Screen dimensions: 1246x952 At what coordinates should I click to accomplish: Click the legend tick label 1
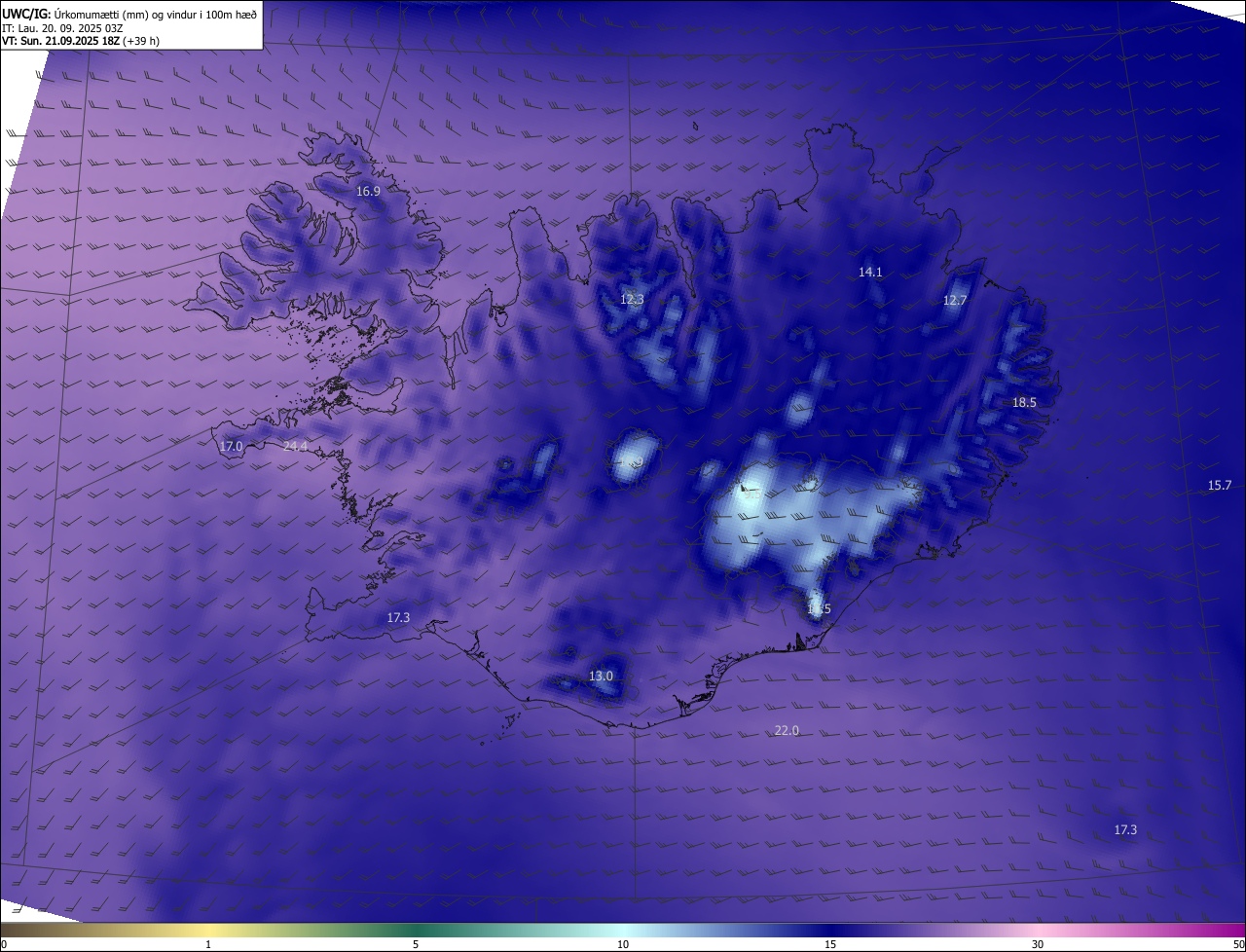tap(208, 945)
